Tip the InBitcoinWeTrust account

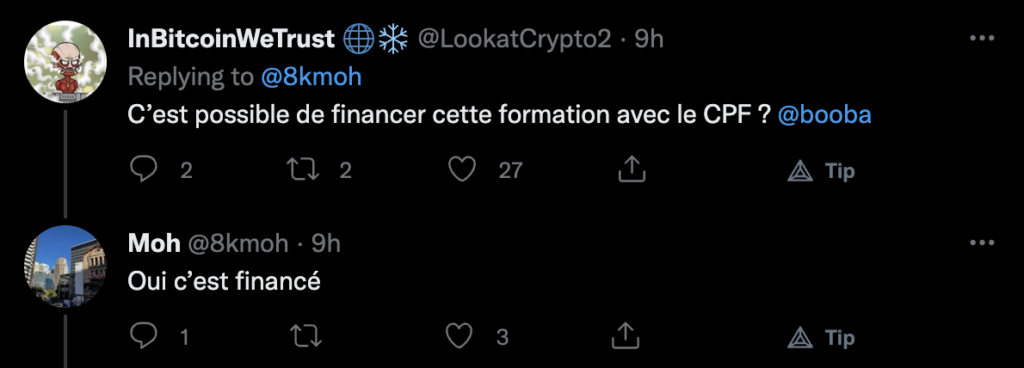[820, 171]
